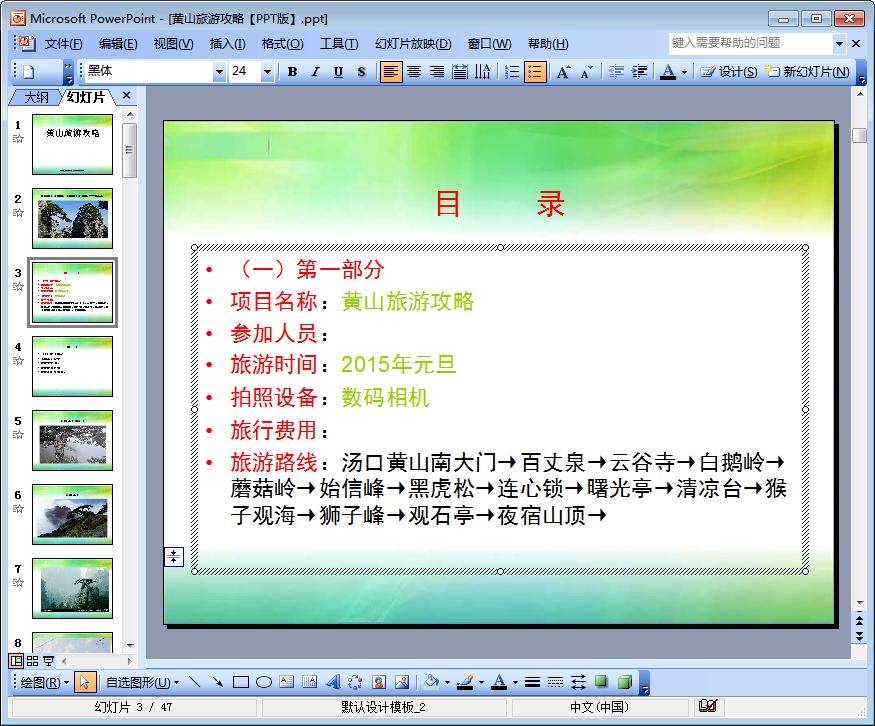The height and width of the screenshot is (726, 875).
Task: Open the 视图(V) menu
Action: (x=173, y=44)
